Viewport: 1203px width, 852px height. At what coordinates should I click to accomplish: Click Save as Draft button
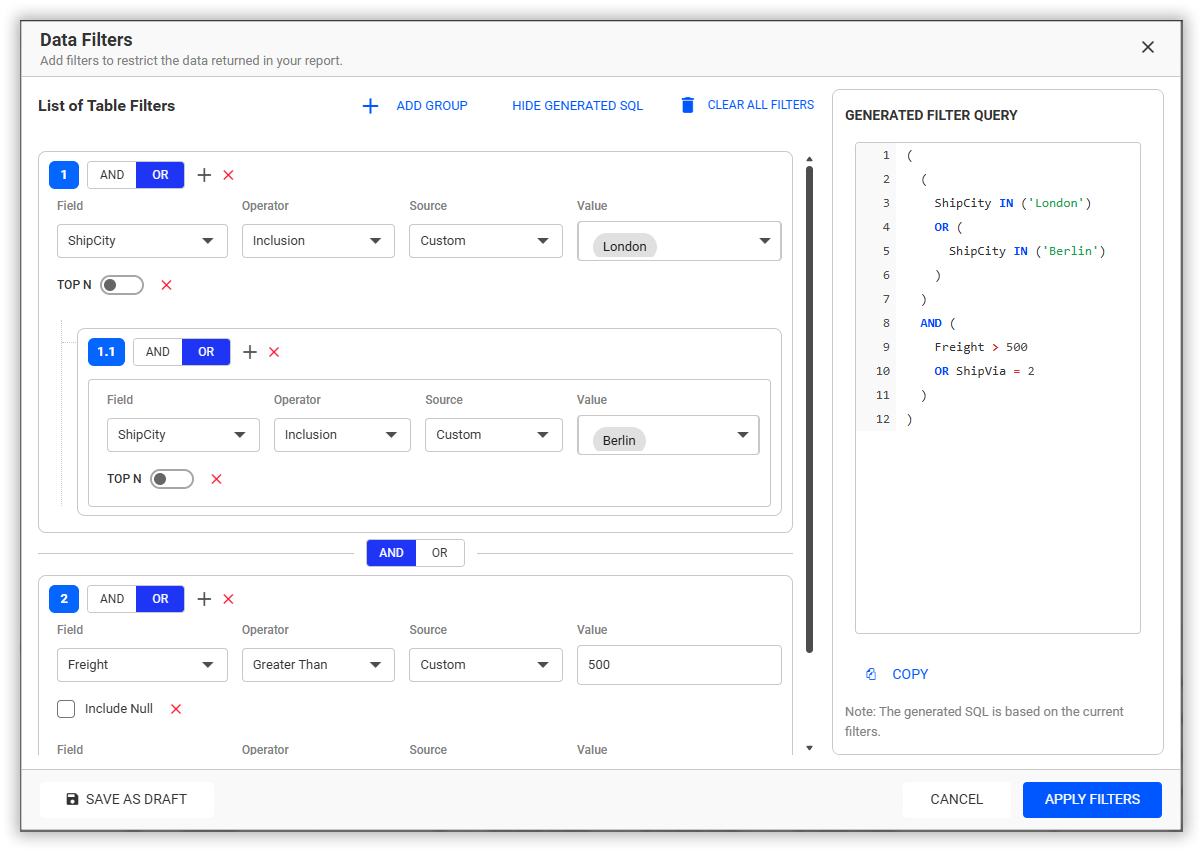pos(127,800)
